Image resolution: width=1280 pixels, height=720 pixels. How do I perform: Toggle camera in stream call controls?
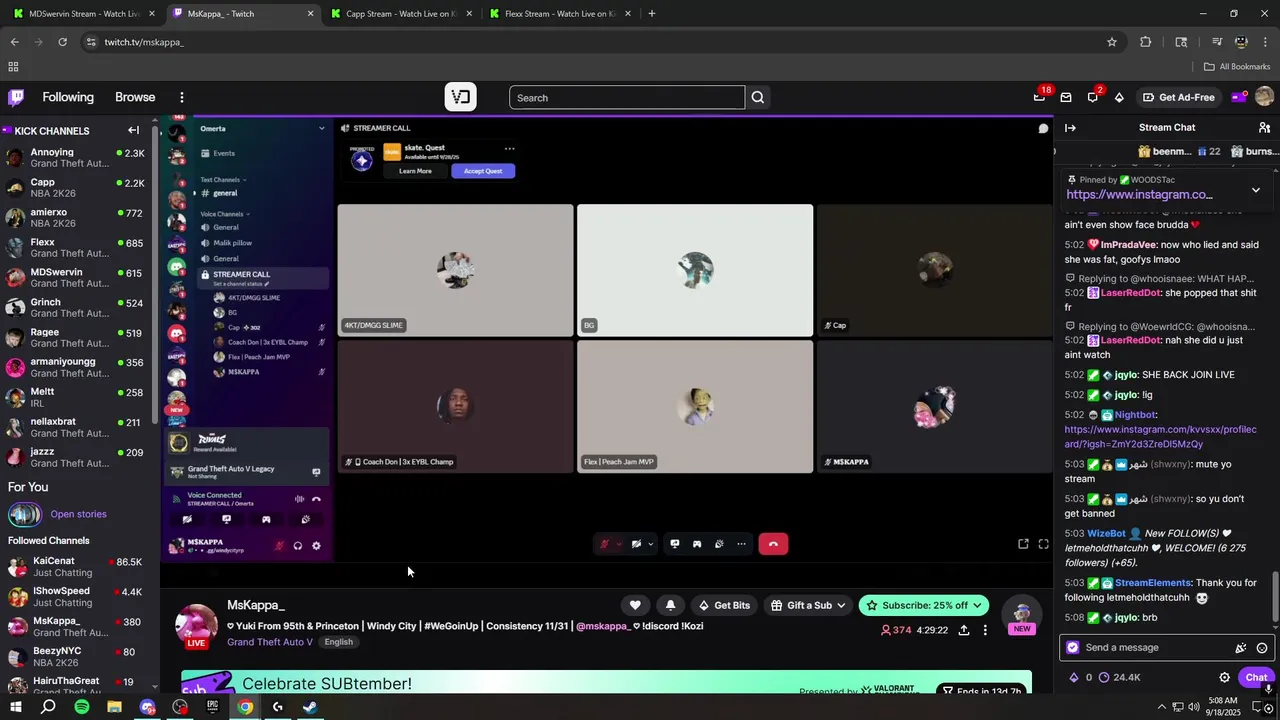[636, 544]
